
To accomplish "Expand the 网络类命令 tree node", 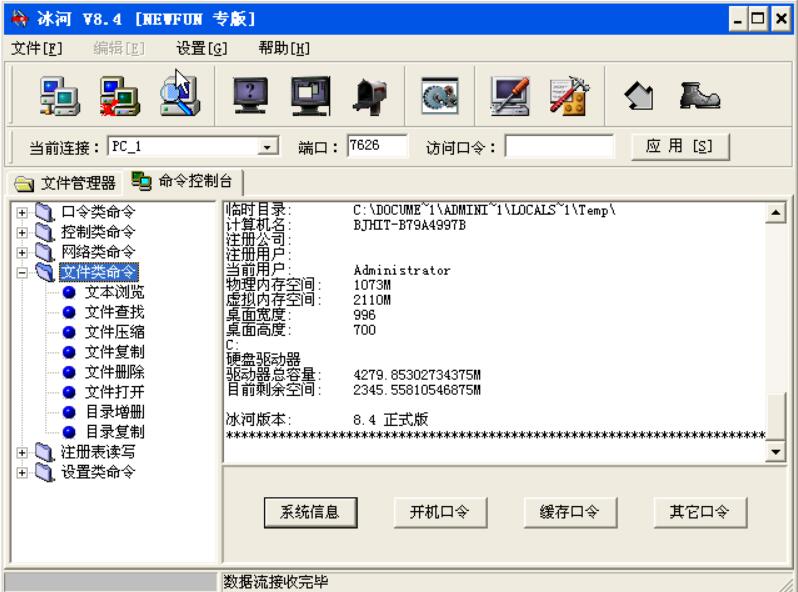I will (x=22, y=252).
